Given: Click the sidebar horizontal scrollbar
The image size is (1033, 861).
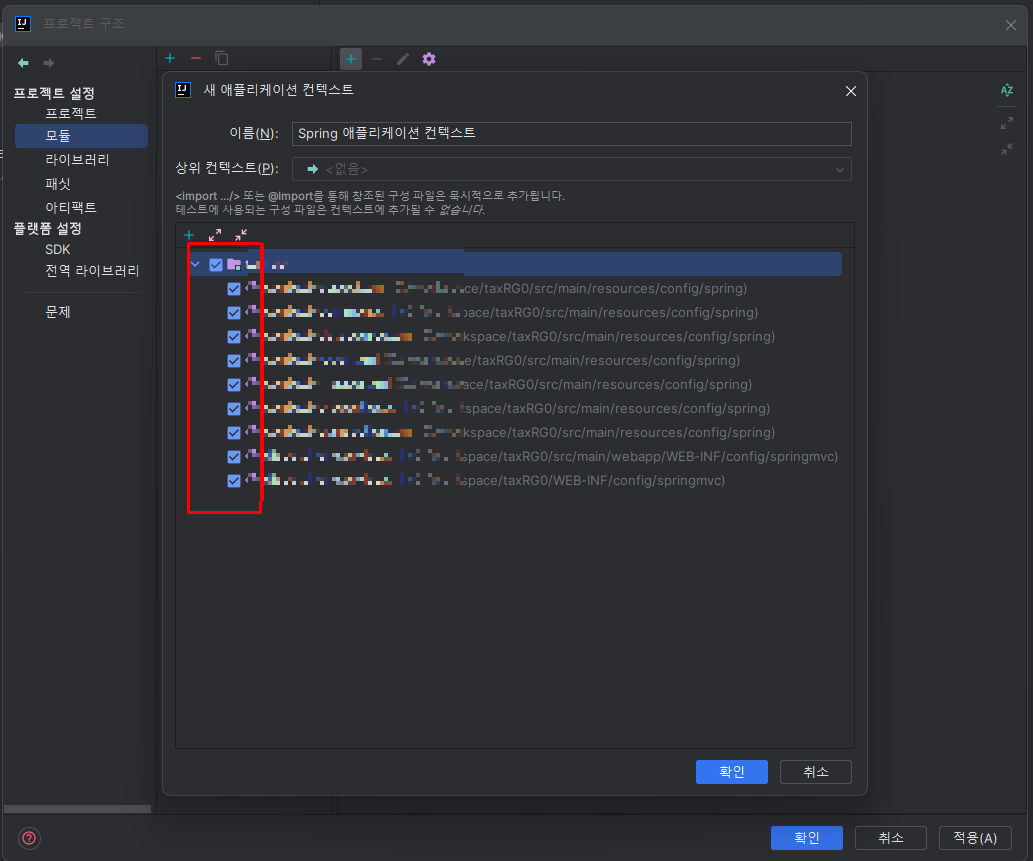Looking at the screenshot, I should 77,809.
